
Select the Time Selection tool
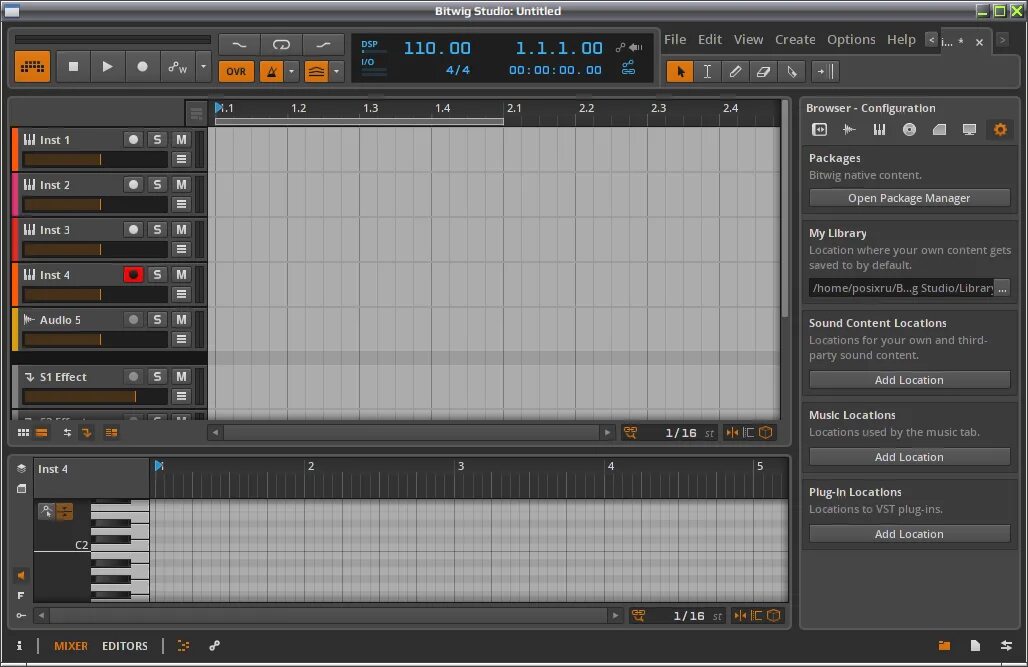coord(707,71)
